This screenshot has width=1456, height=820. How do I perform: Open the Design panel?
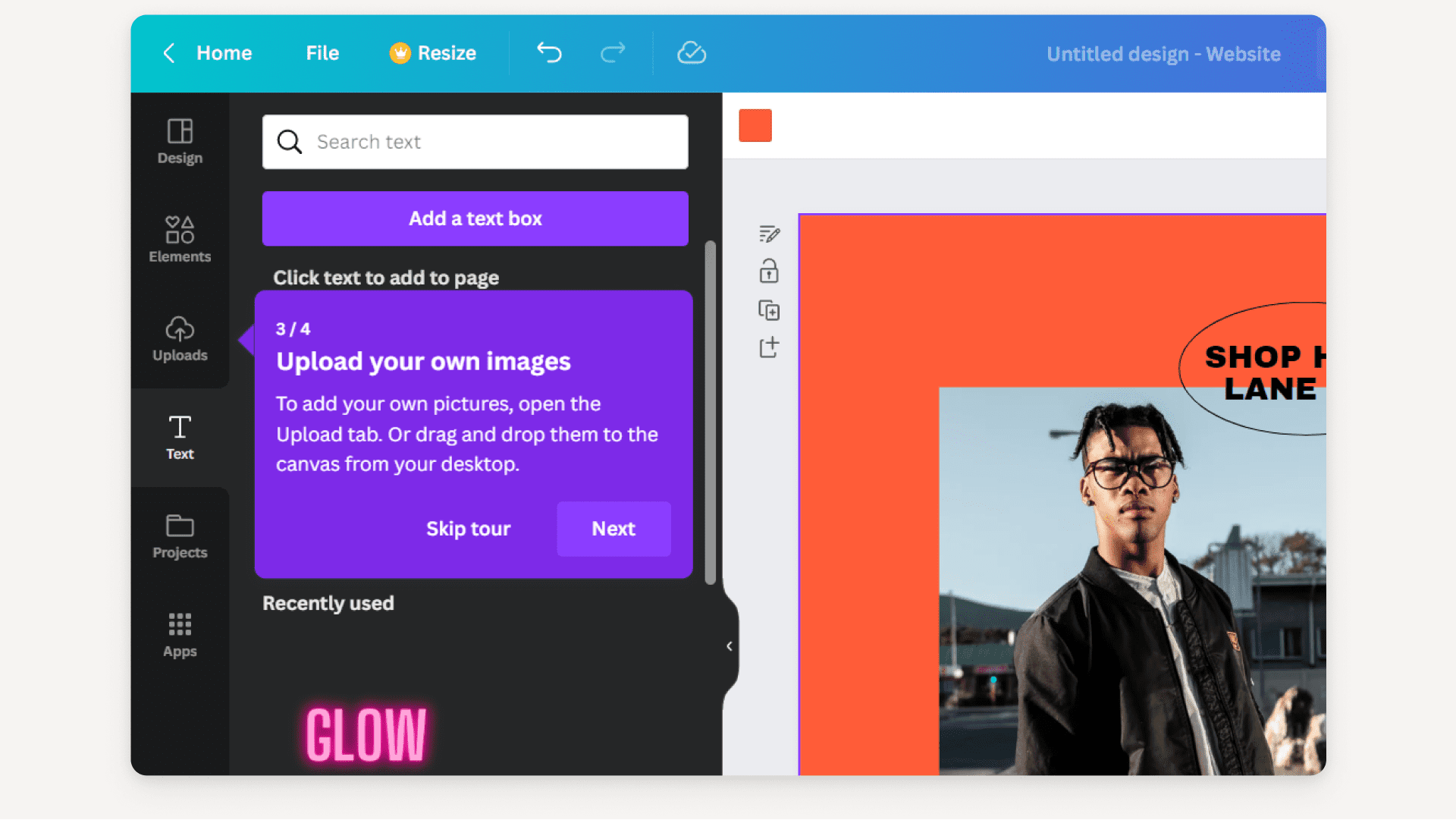(x=179, y=141)
